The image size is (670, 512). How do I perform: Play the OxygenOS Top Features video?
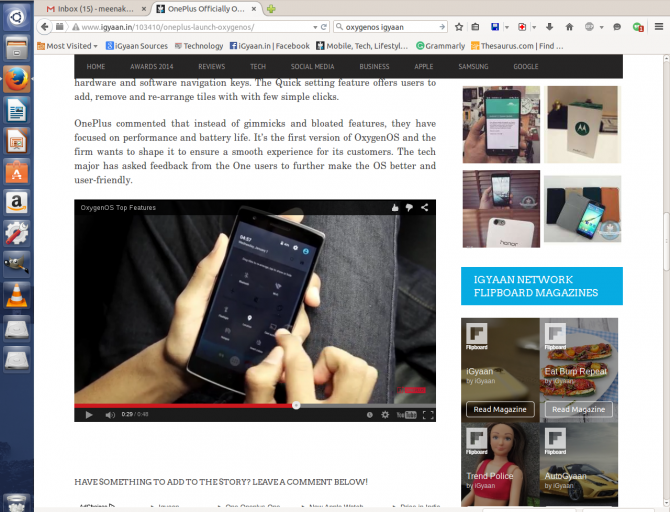coord(88,414)
